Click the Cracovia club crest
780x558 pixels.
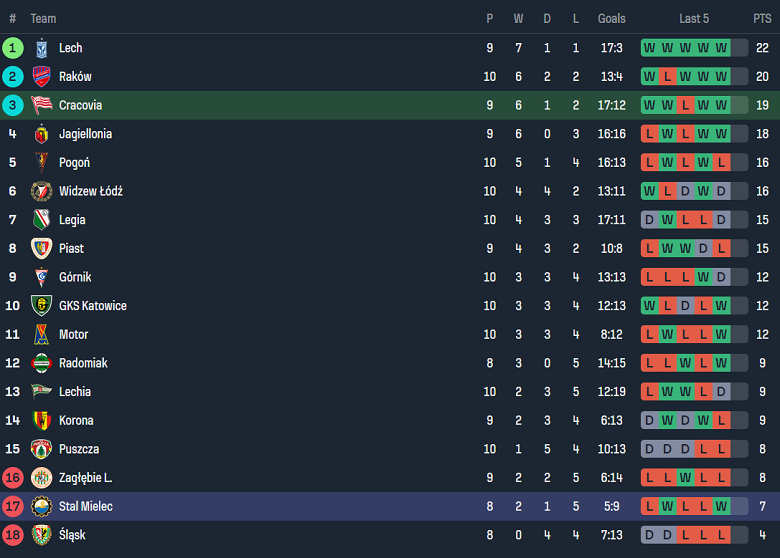(41, 105)
